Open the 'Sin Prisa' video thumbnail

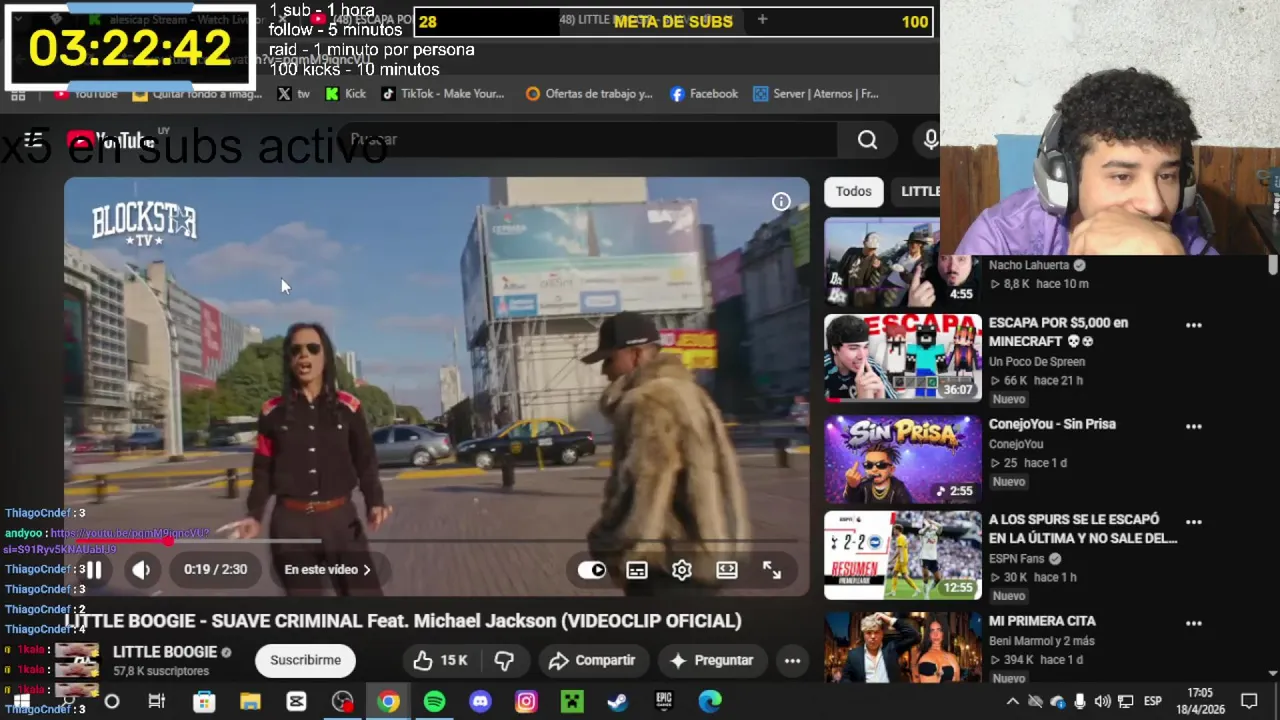point(903,459)
